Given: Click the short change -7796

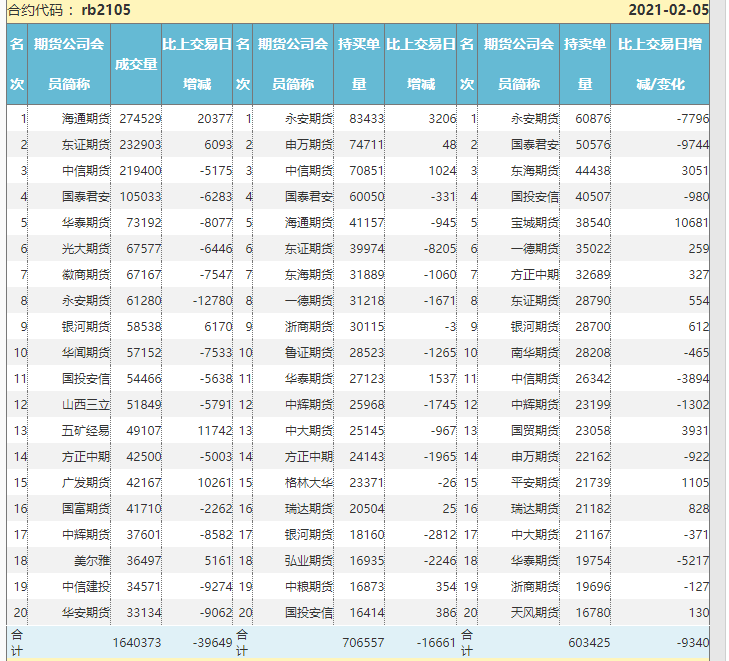Looking at the screenshot, I should (693, 119).
